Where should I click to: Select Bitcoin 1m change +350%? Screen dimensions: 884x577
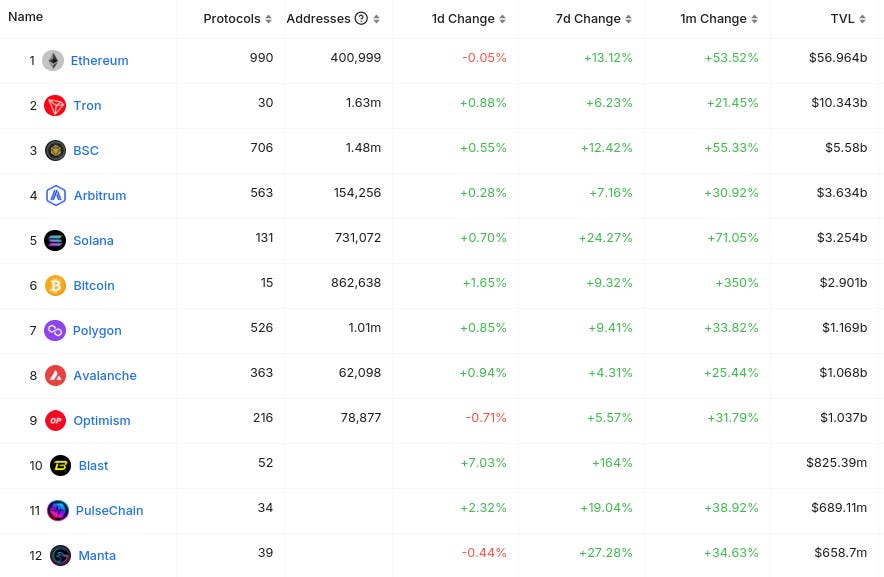pos(737,283)
